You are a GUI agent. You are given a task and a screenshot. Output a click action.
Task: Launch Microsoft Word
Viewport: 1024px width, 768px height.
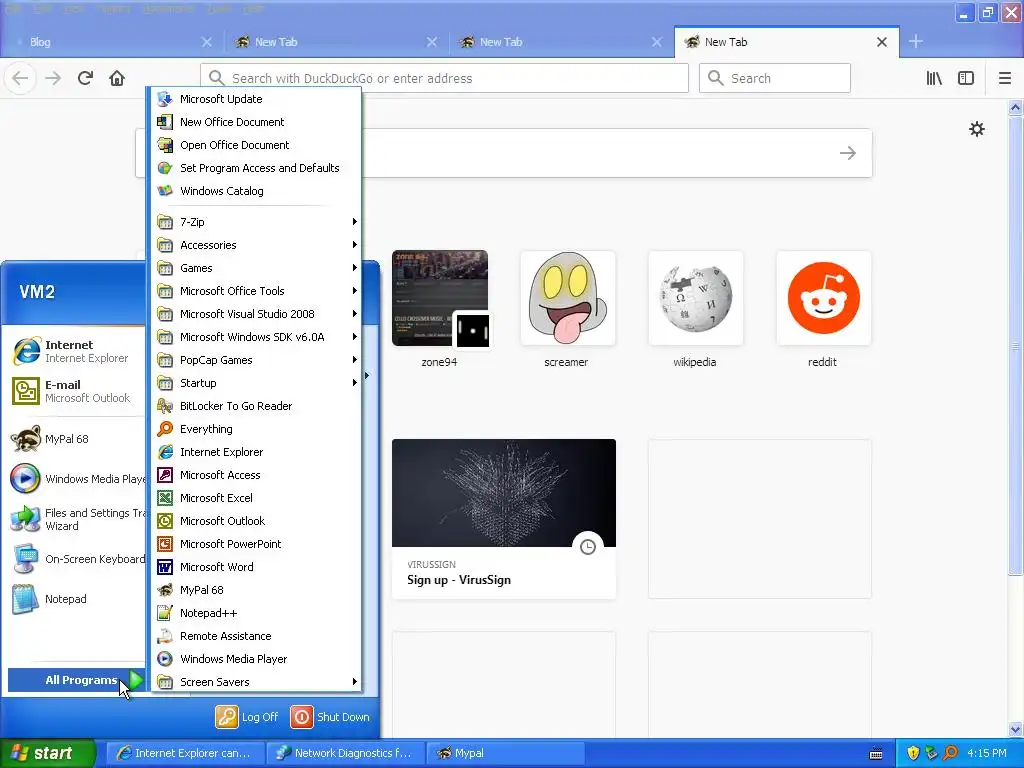[256, 567]
